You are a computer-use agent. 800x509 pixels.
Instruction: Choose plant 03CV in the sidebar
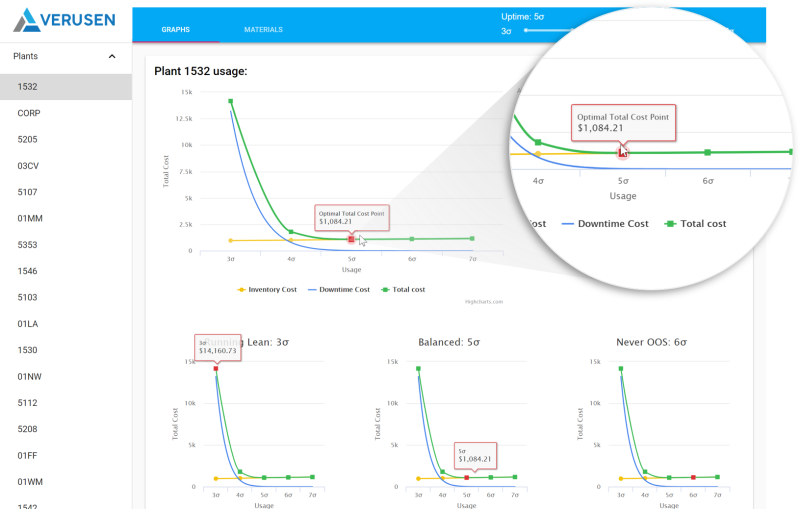[x=28, y=166]
